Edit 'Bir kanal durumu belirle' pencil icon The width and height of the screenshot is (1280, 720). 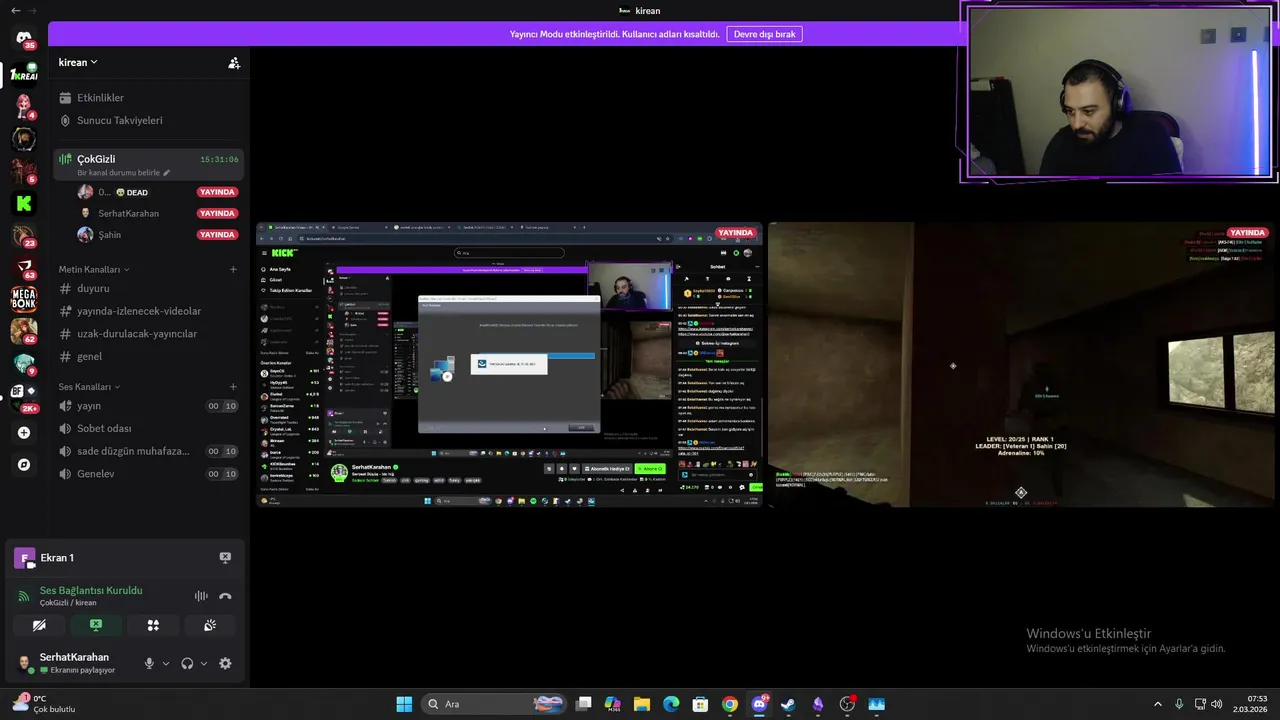point(167,173)
